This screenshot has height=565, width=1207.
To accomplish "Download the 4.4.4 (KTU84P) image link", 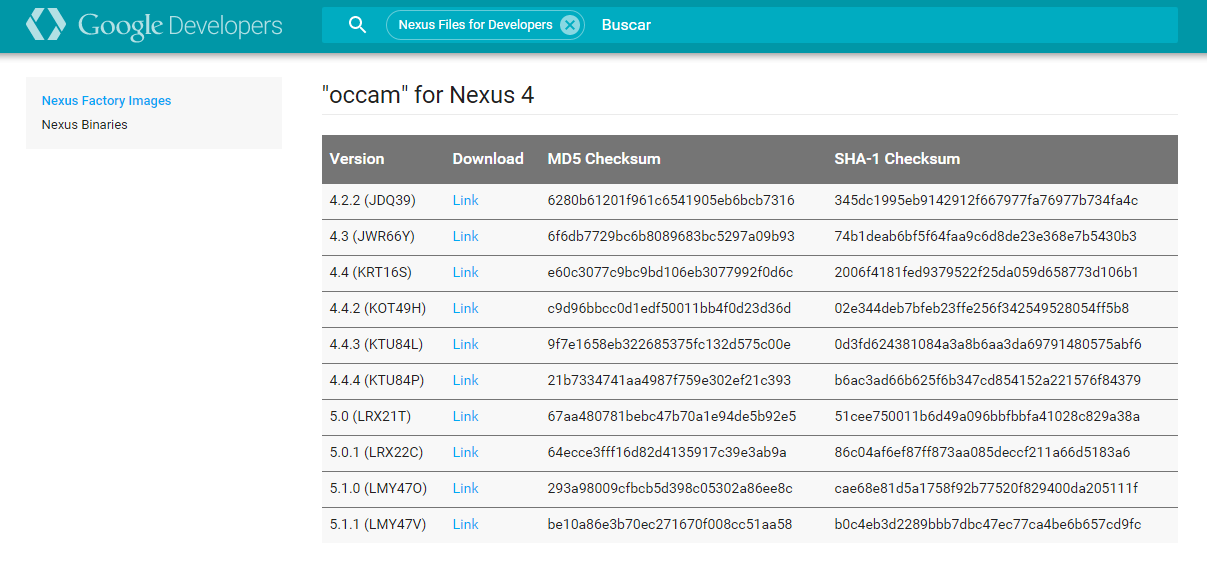I will [465, 380].
